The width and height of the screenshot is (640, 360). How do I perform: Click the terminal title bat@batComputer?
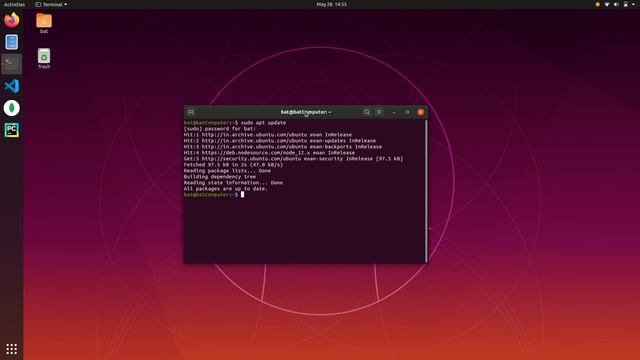[306, 112]
